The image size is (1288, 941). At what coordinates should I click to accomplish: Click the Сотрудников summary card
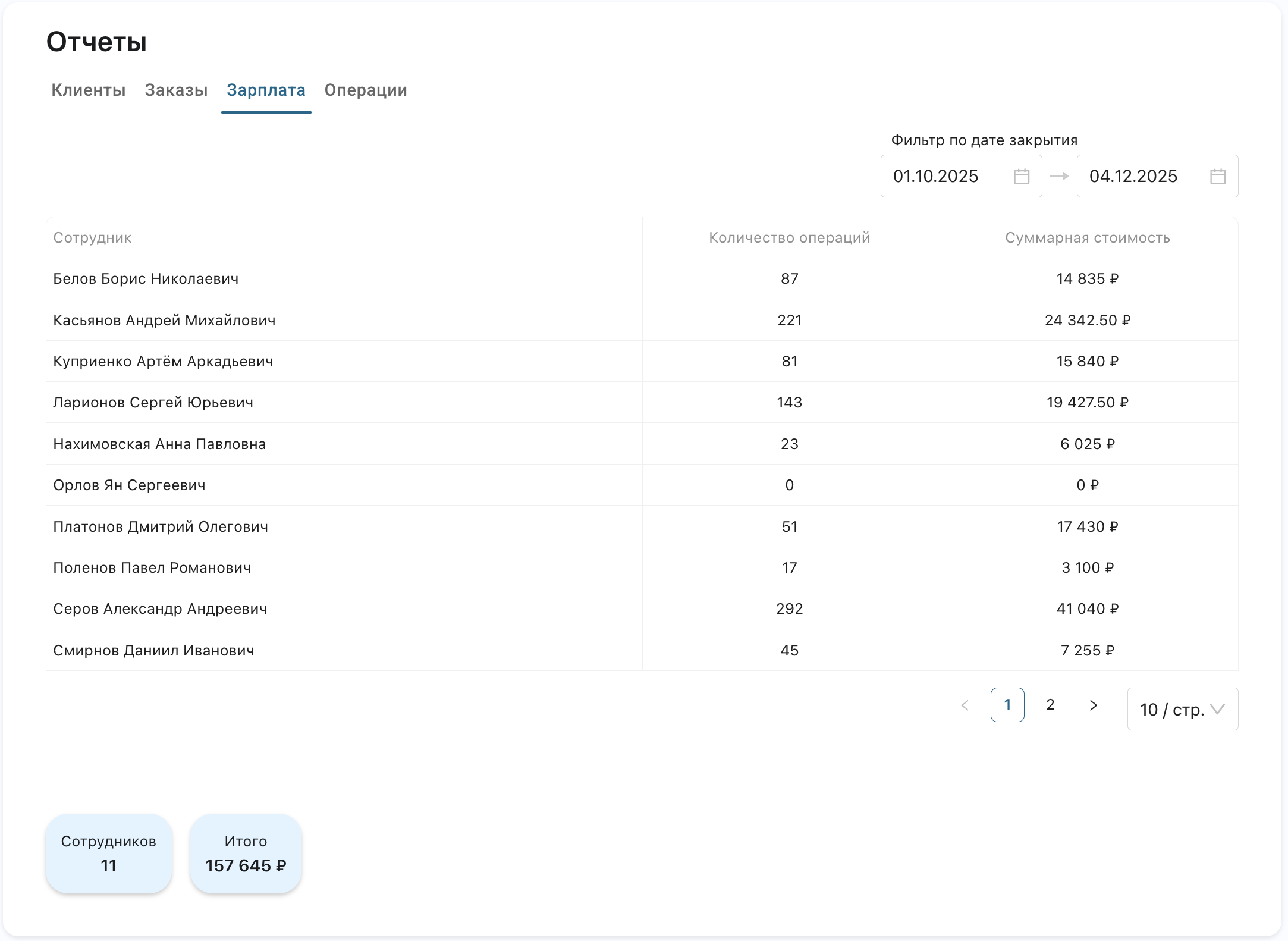(x=109, y=854)
